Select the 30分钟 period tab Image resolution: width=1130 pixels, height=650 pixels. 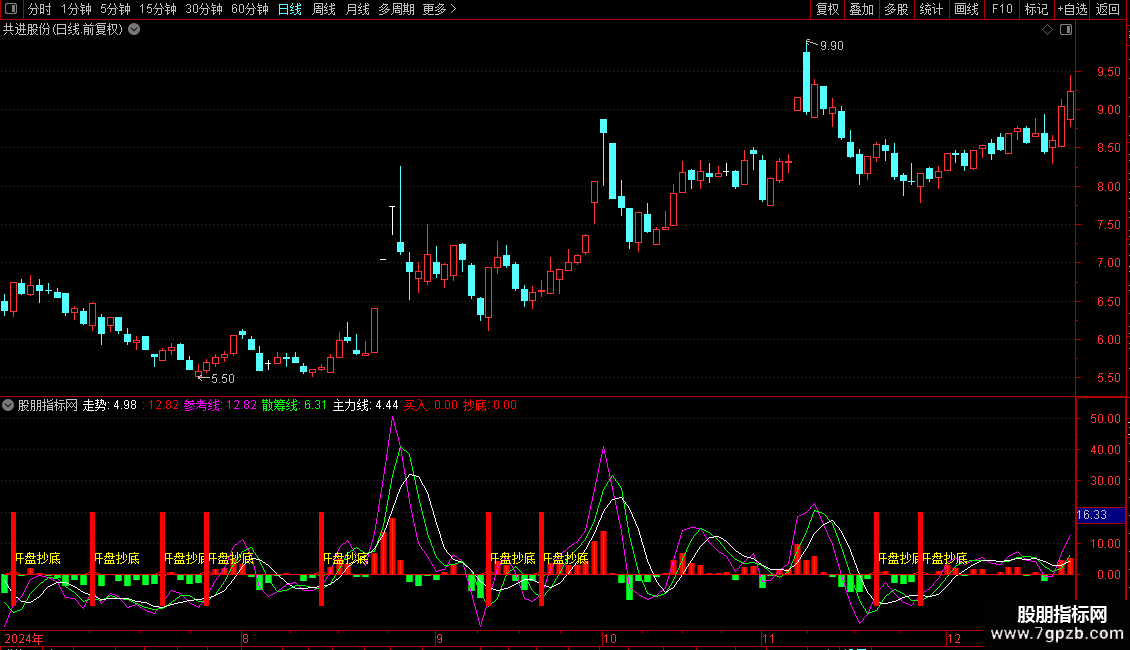(204, 9)
